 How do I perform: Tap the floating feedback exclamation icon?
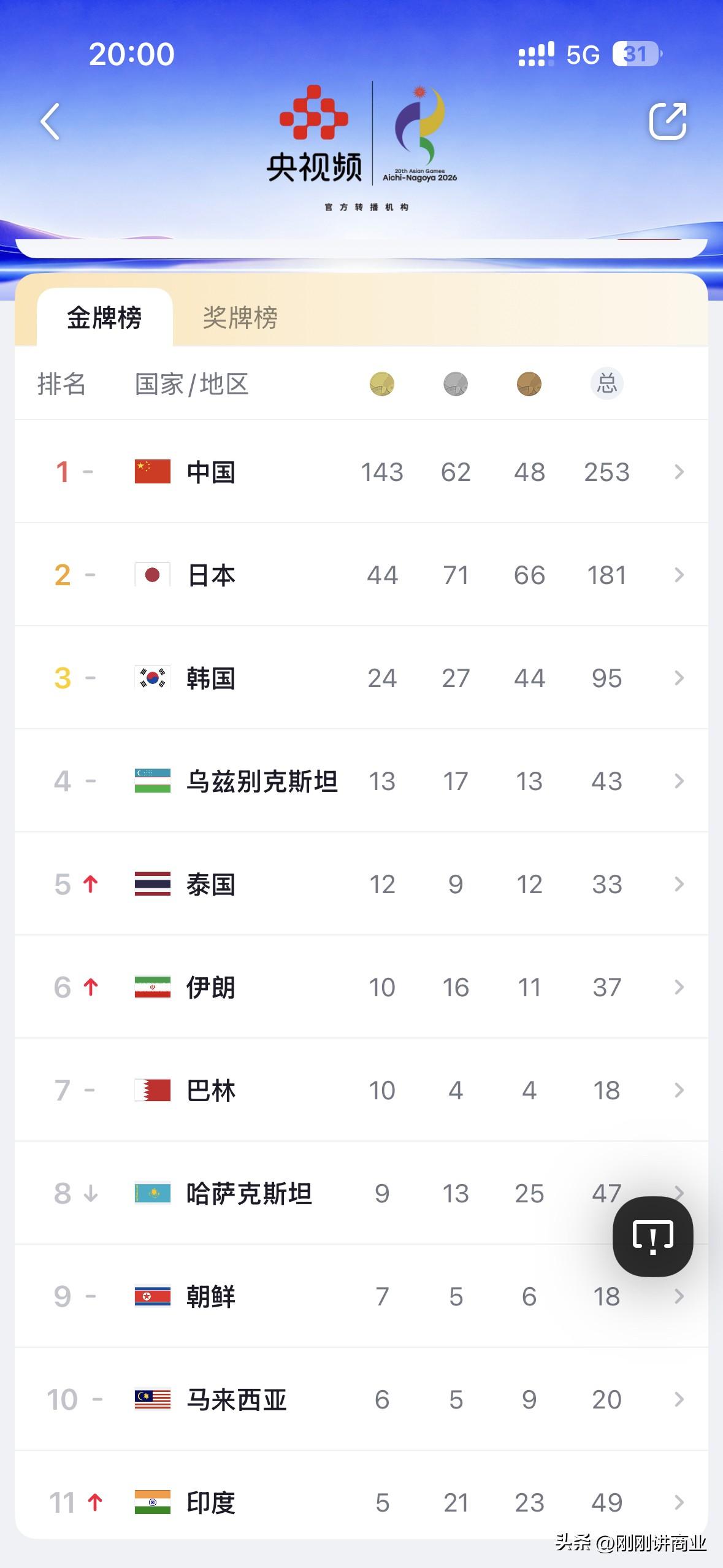[x=653, y=1236]
